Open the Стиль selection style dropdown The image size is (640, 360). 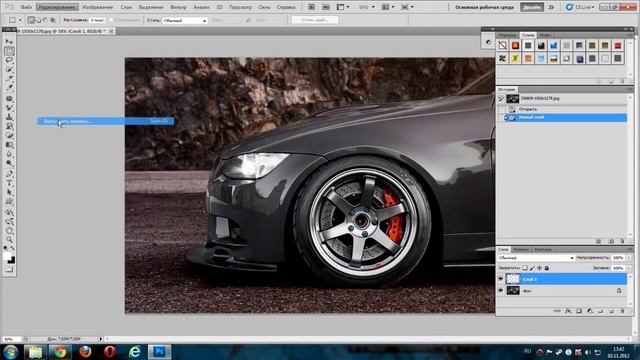tap(185, 20)
